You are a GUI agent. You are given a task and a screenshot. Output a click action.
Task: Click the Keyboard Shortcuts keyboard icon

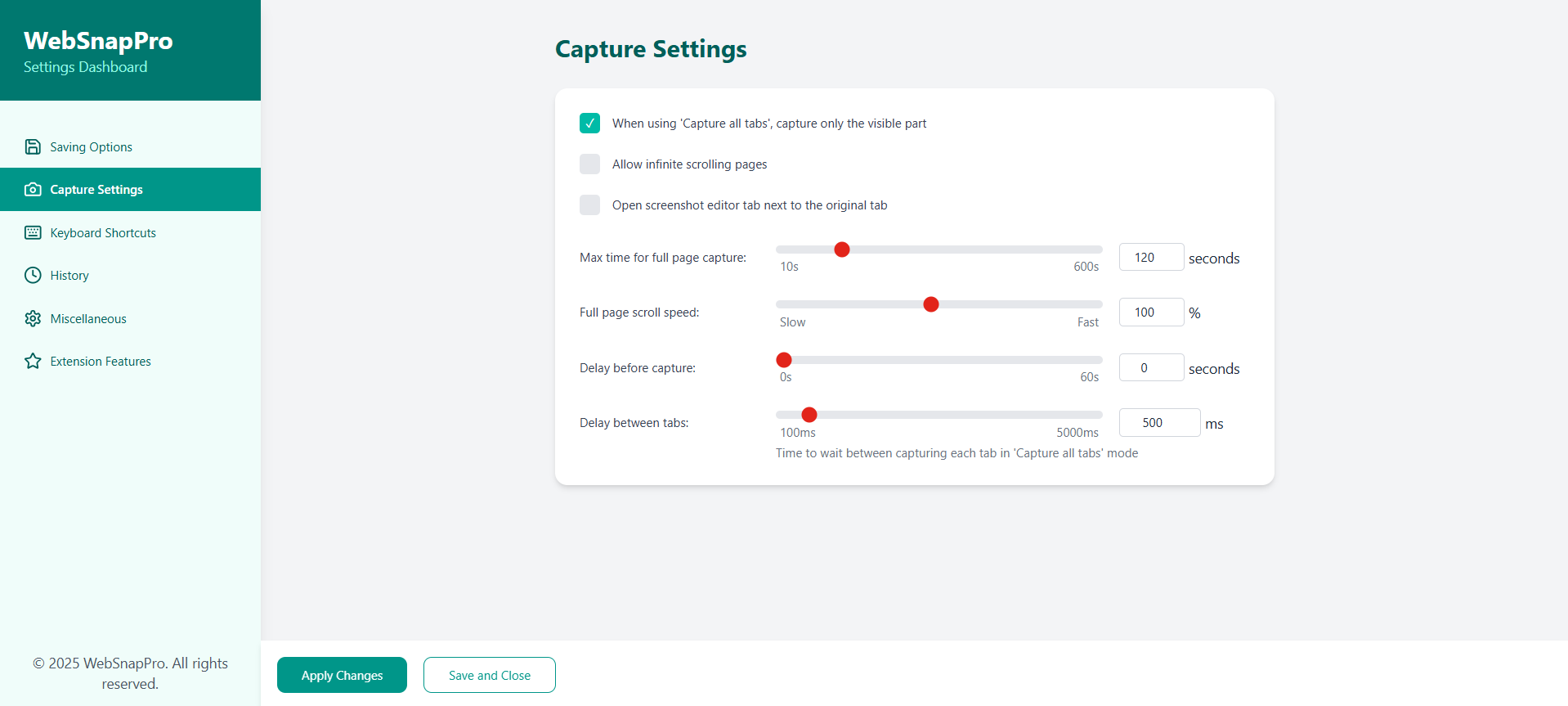pos(33,233)
